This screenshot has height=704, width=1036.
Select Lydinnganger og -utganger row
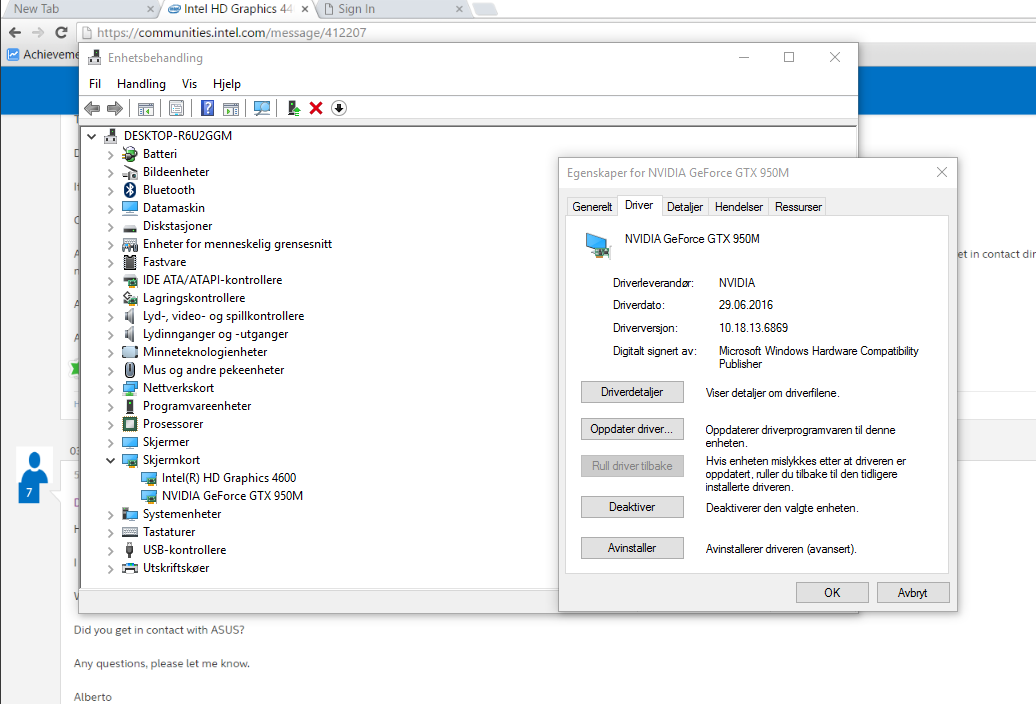point(215,334)
